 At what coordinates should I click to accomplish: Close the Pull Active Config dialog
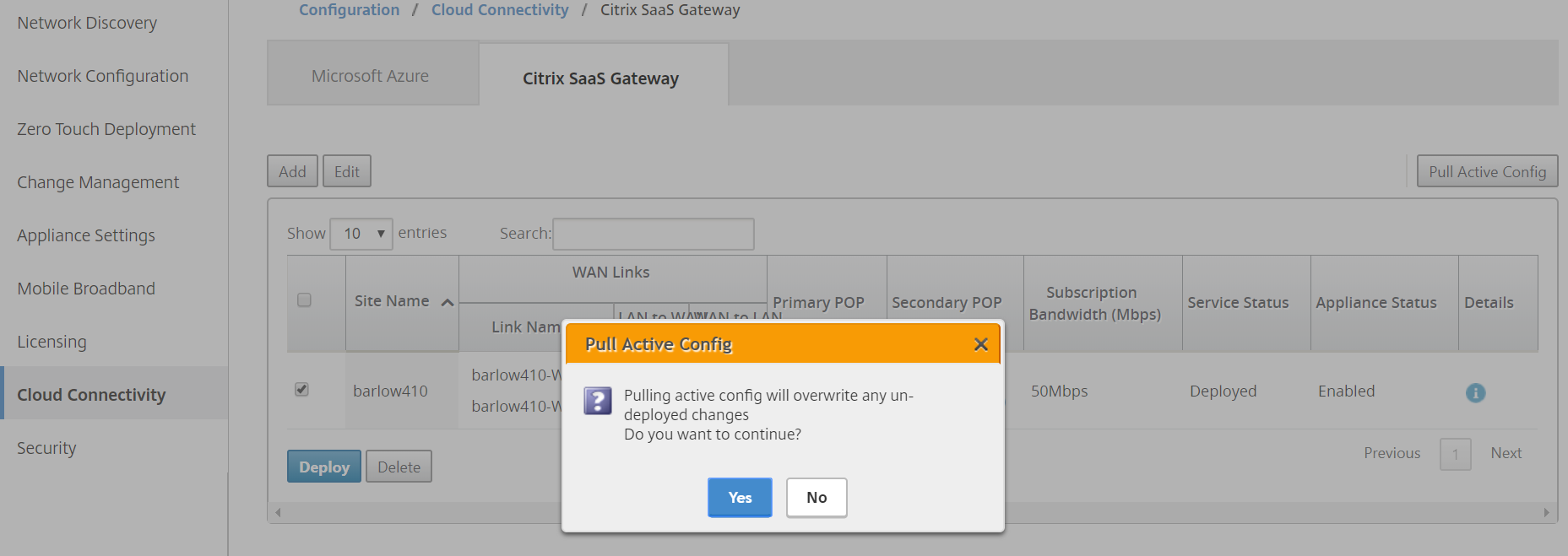tap(980, 344)
